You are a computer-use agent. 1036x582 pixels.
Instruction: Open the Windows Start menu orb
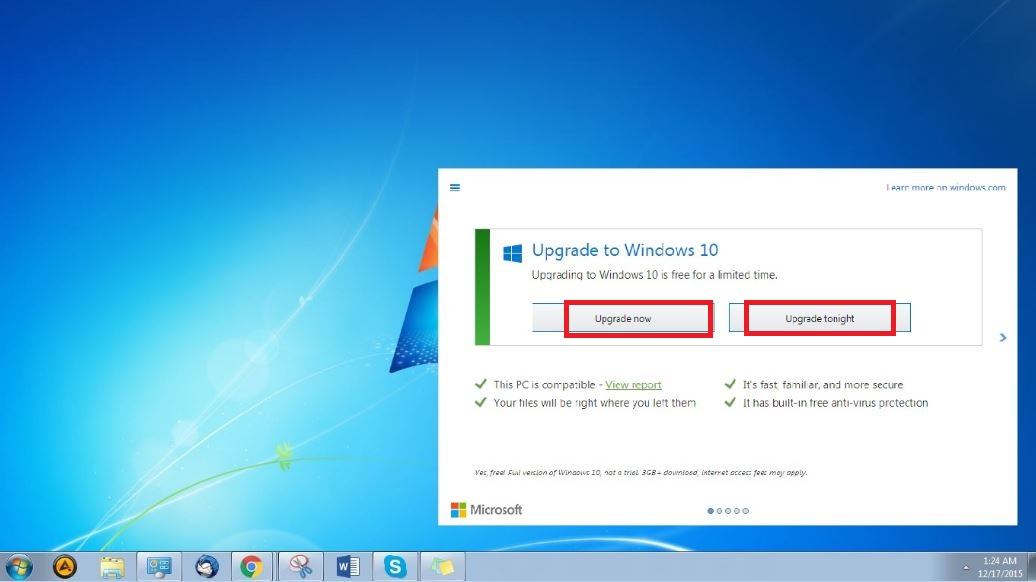coord(18,567)
